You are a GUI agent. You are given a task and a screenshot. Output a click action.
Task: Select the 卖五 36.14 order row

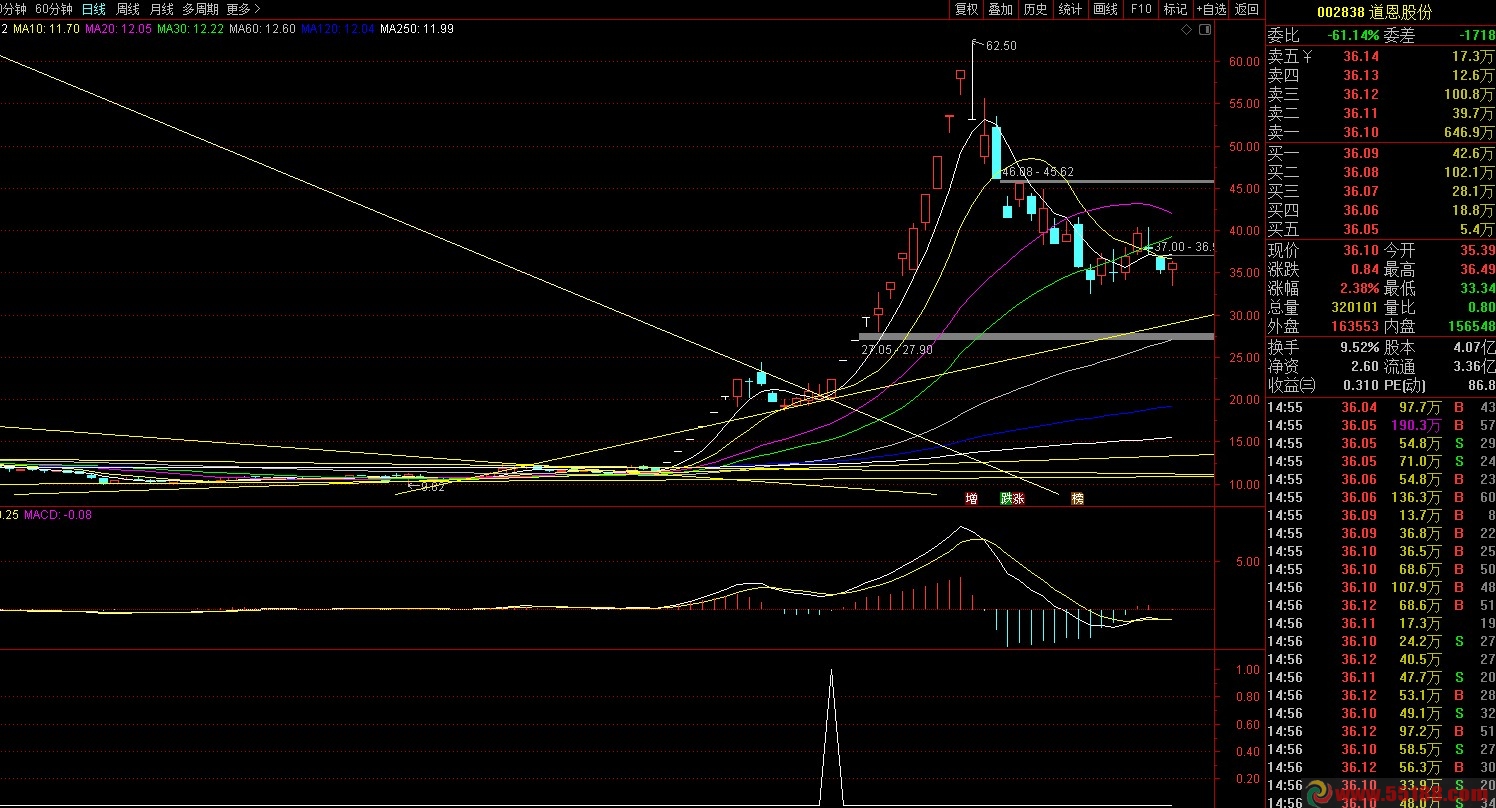coord(1381,57)
